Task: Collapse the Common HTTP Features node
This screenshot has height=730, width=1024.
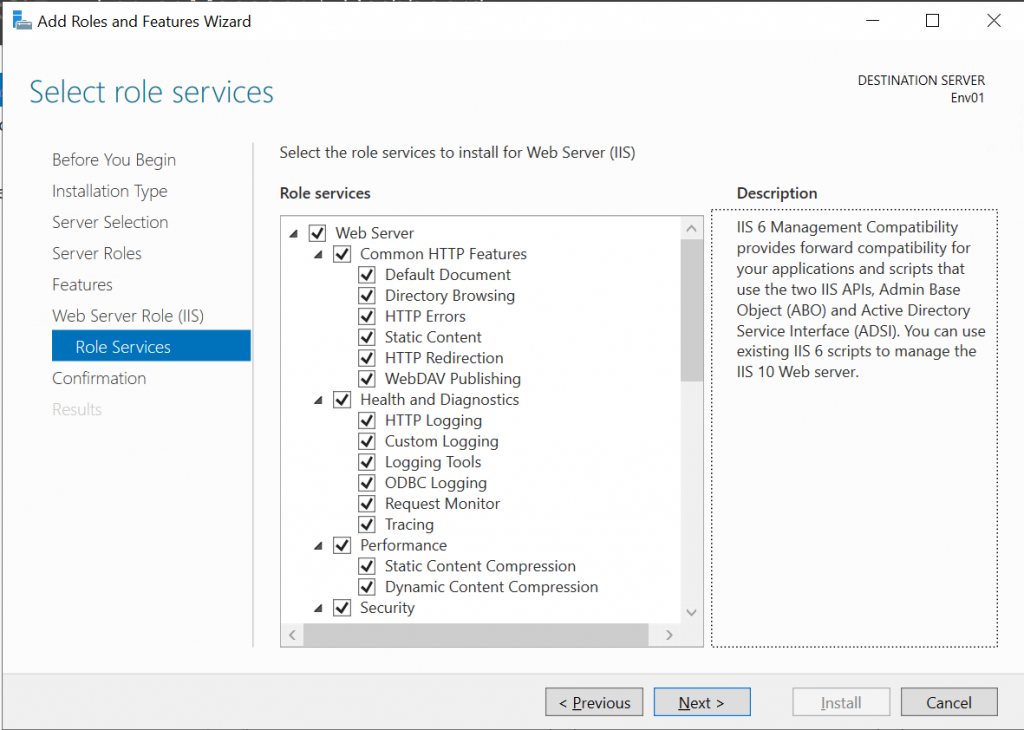Action: [x=318, y=254]
